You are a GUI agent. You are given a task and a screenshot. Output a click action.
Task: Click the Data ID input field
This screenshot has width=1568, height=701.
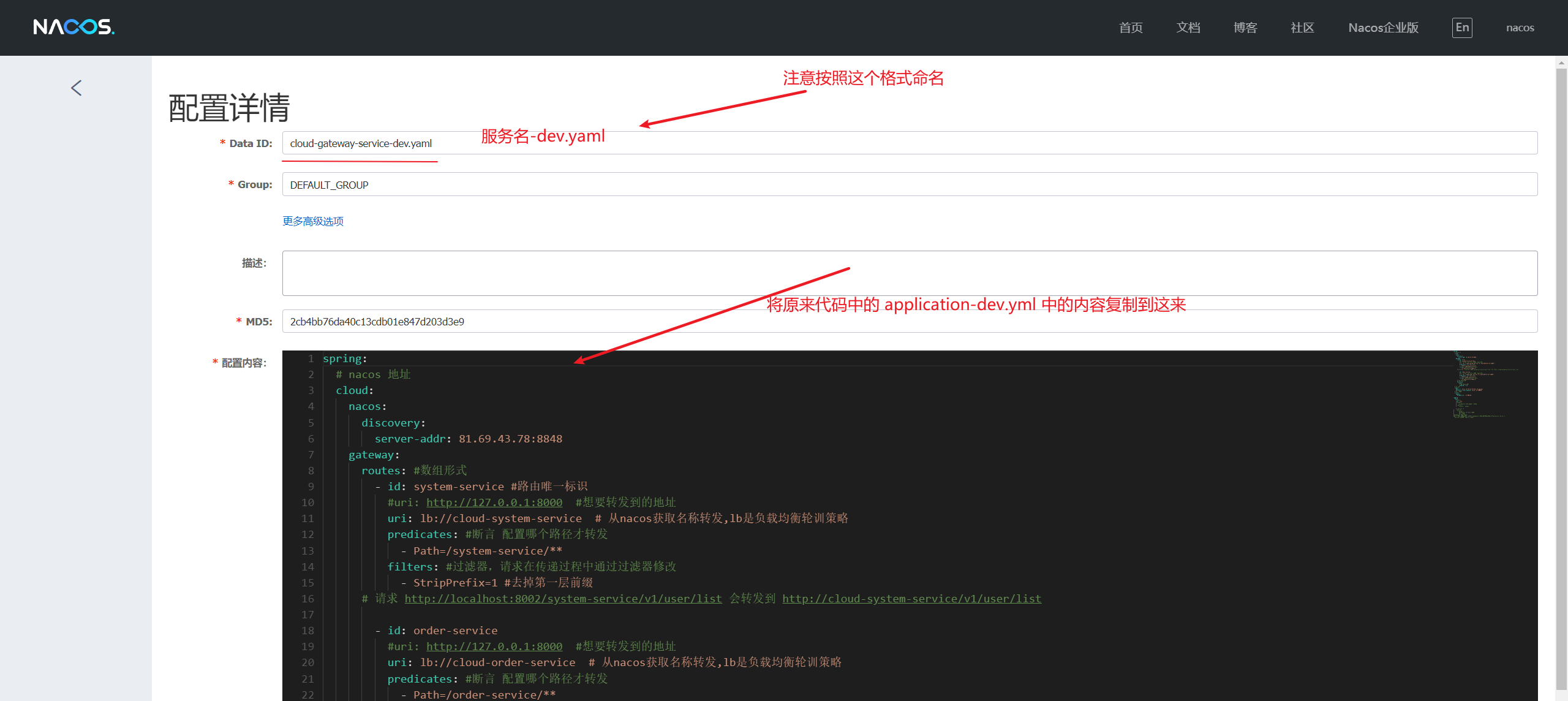pos(909,143)
